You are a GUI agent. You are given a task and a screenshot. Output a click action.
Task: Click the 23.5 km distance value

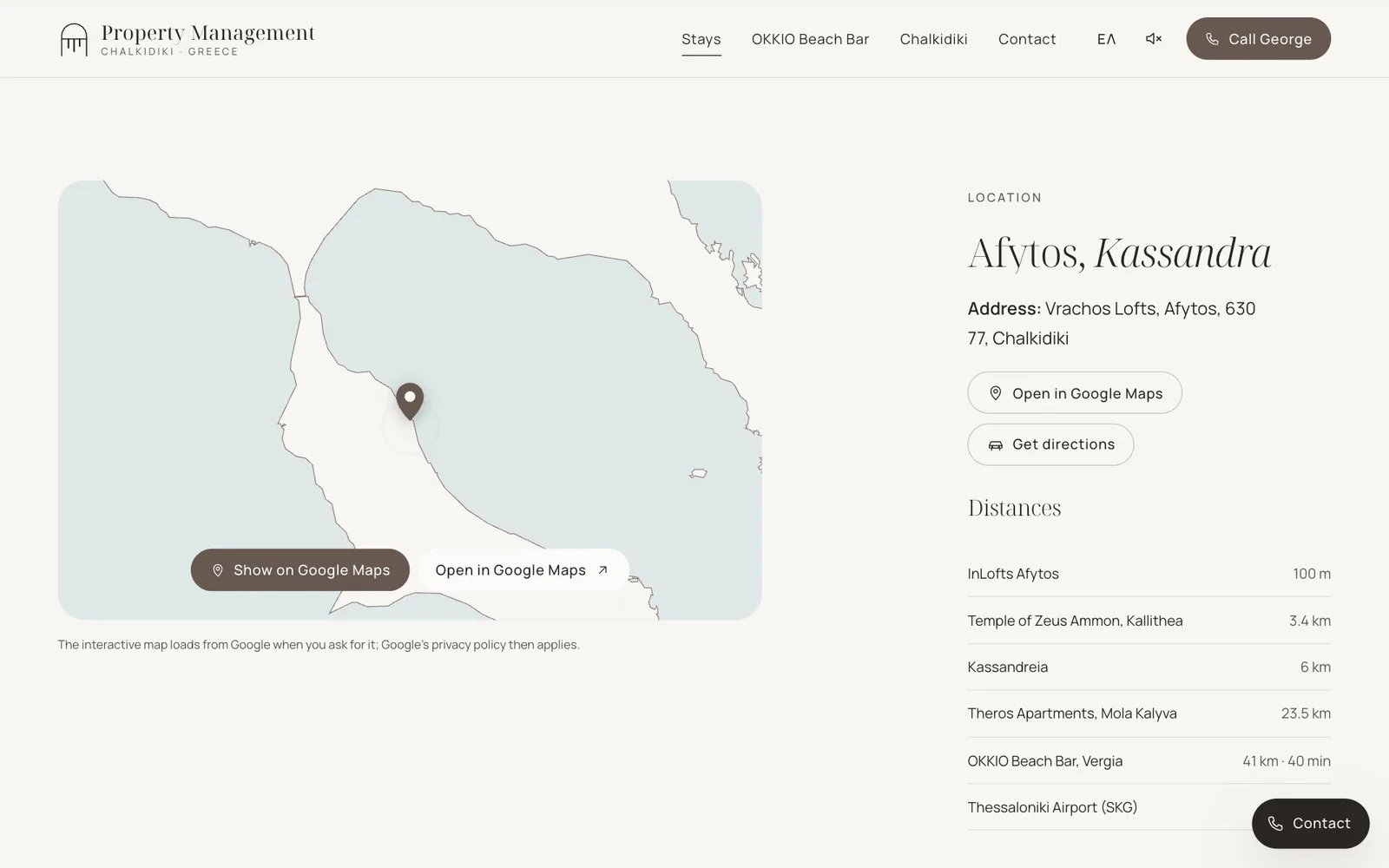(1306, 713)
